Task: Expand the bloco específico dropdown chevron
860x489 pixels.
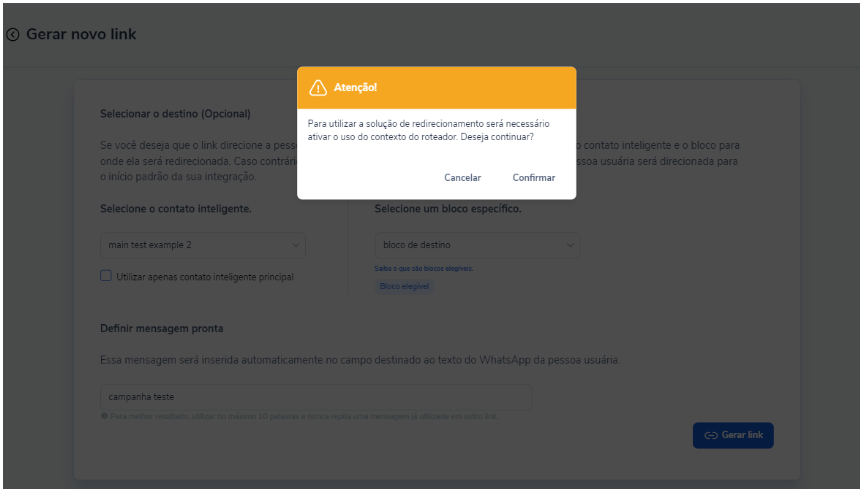Action: click(570, 245)
